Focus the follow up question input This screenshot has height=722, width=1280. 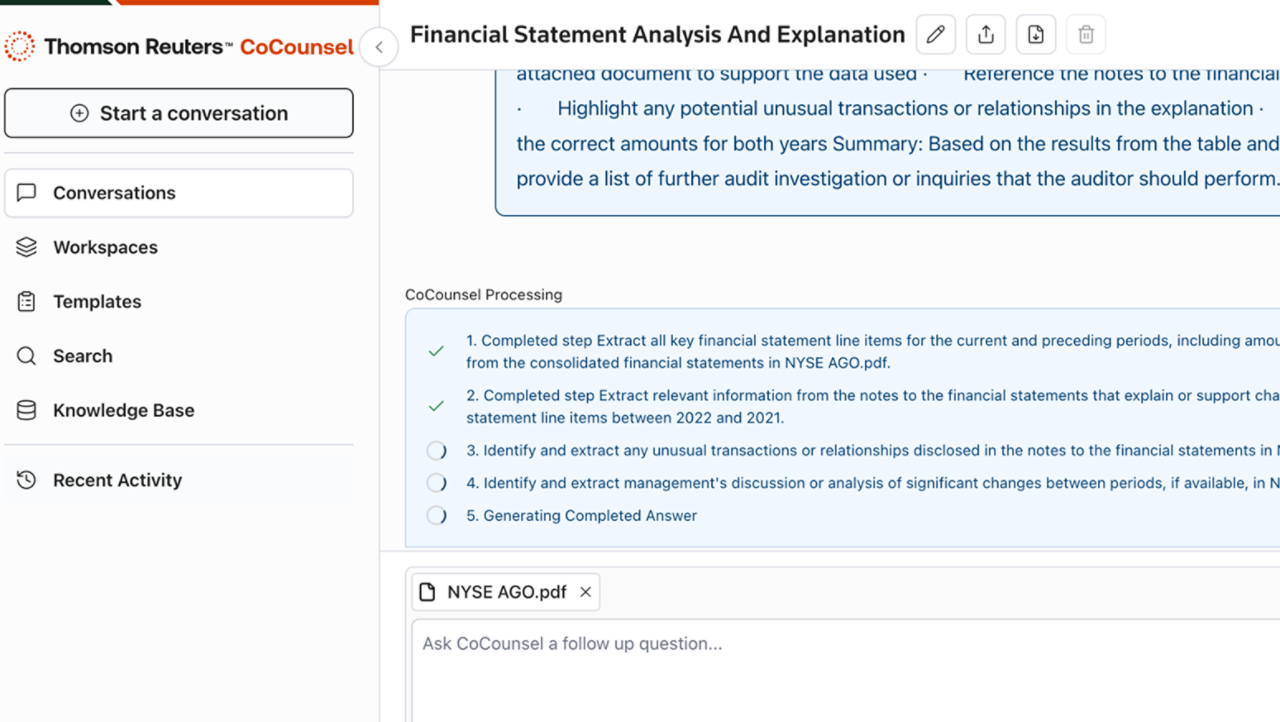[x=840, y=660]
